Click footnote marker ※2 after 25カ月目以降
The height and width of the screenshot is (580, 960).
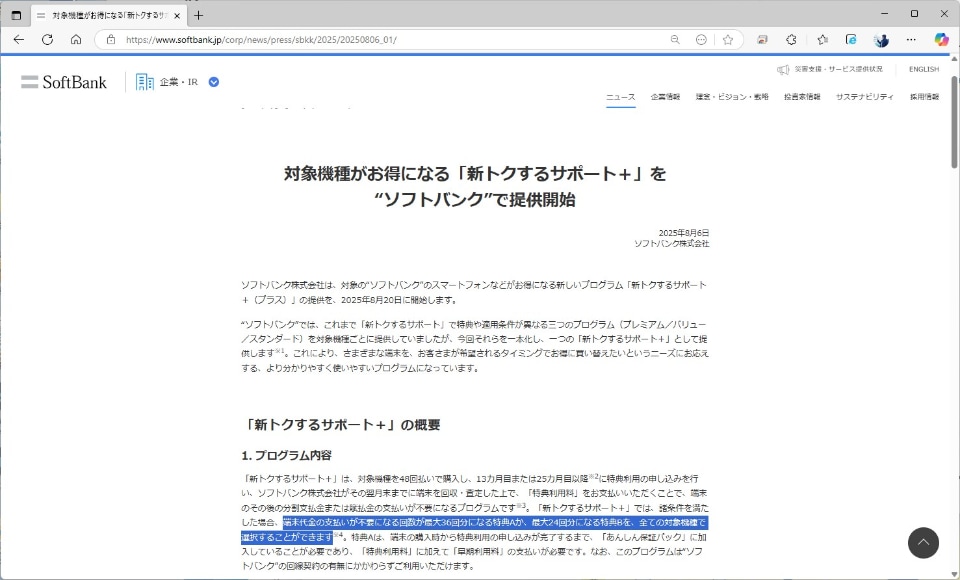(x=593, y=476)
